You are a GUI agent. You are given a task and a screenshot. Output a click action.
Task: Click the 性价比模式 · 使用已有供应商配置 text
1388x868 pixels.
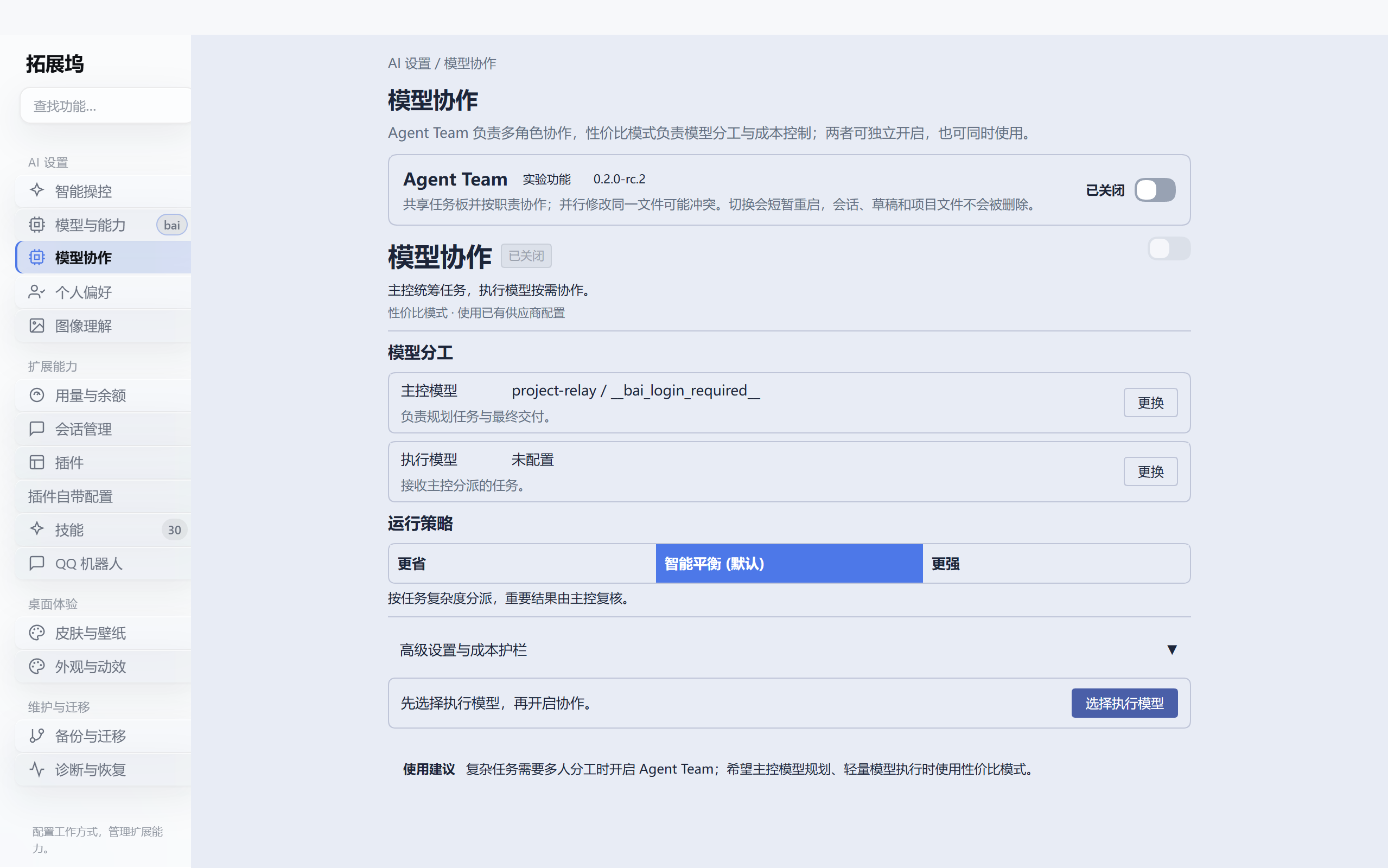(476, 313)
